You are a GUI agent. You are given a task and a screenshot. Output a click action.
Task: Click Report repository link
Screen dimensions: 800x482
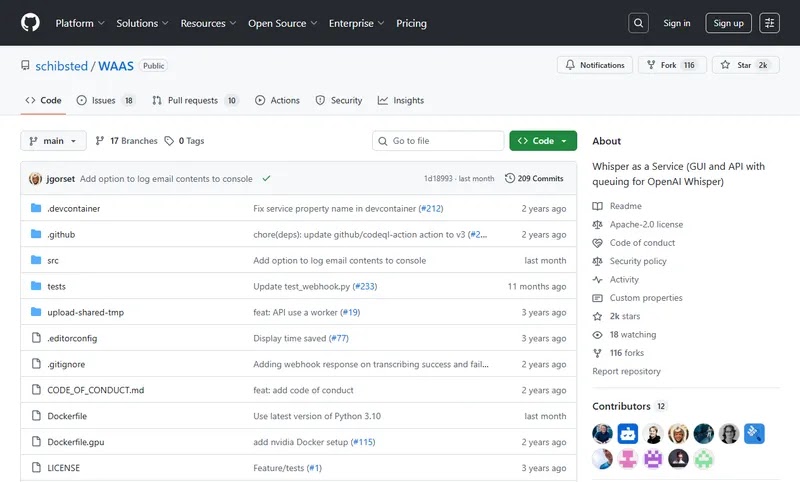(626, 371)
